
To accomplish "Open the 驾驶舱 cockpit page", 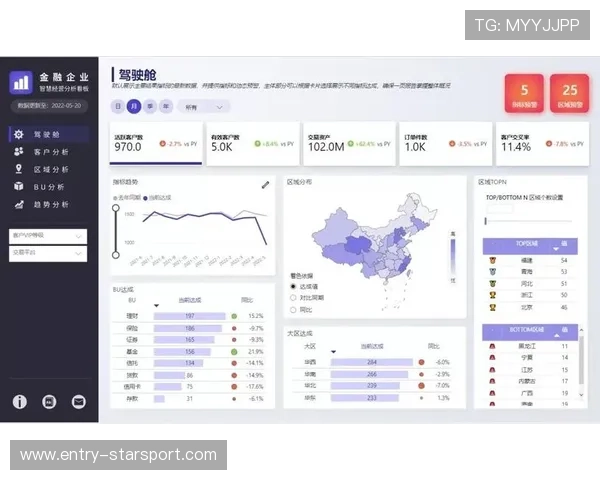I will 47,134.
